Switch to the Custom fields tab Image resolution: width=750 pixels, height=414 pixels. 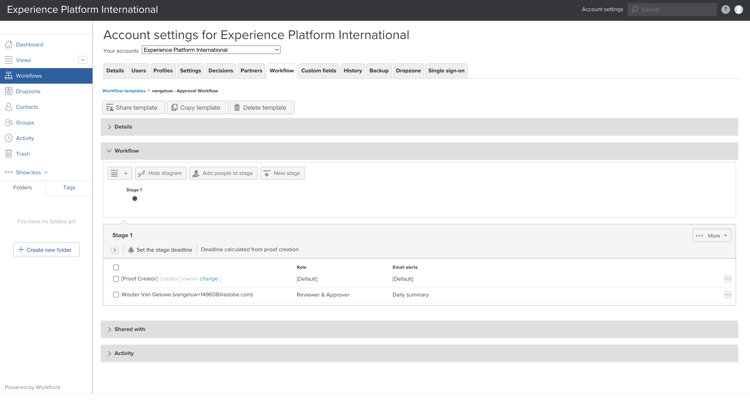point(318,71)
